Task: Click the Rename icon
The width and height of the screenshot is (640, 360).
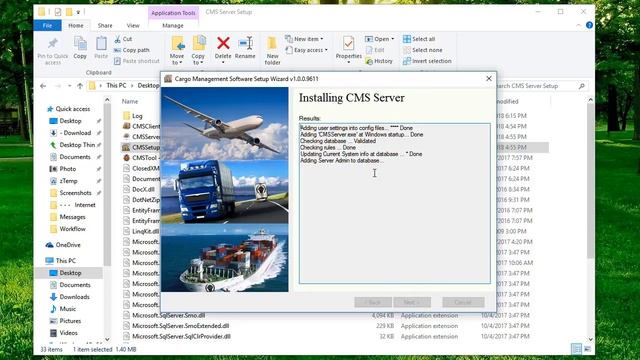Action: (245, 43)
